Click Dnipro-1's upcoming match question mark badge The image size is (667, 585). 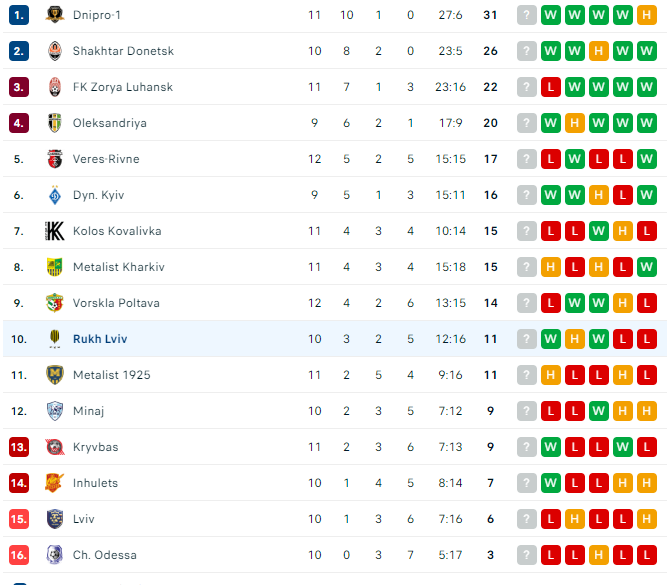tap(527, 15)
